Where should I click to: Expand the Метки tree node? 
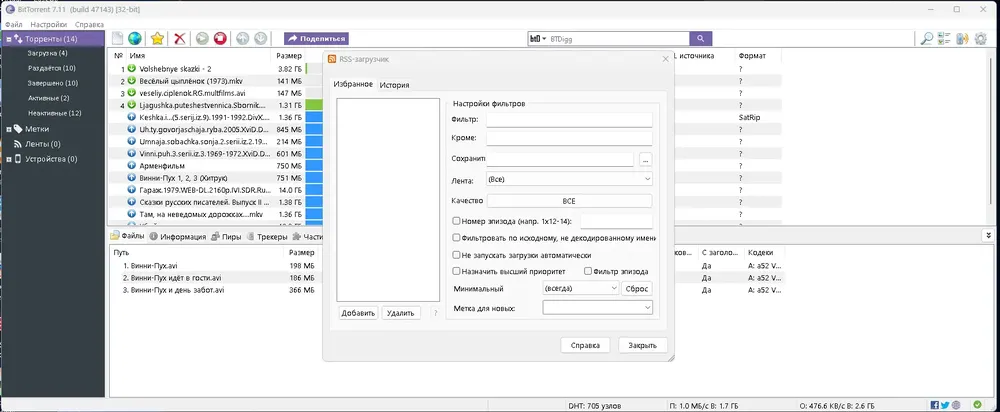9,129
